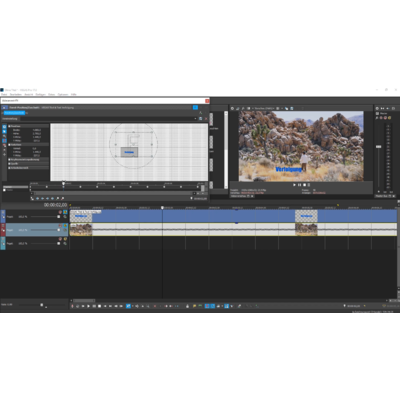Select the normal edit tool in pan/crop sidebar
Viewport: 400px width, 400px height.
(x=4, y=132)
